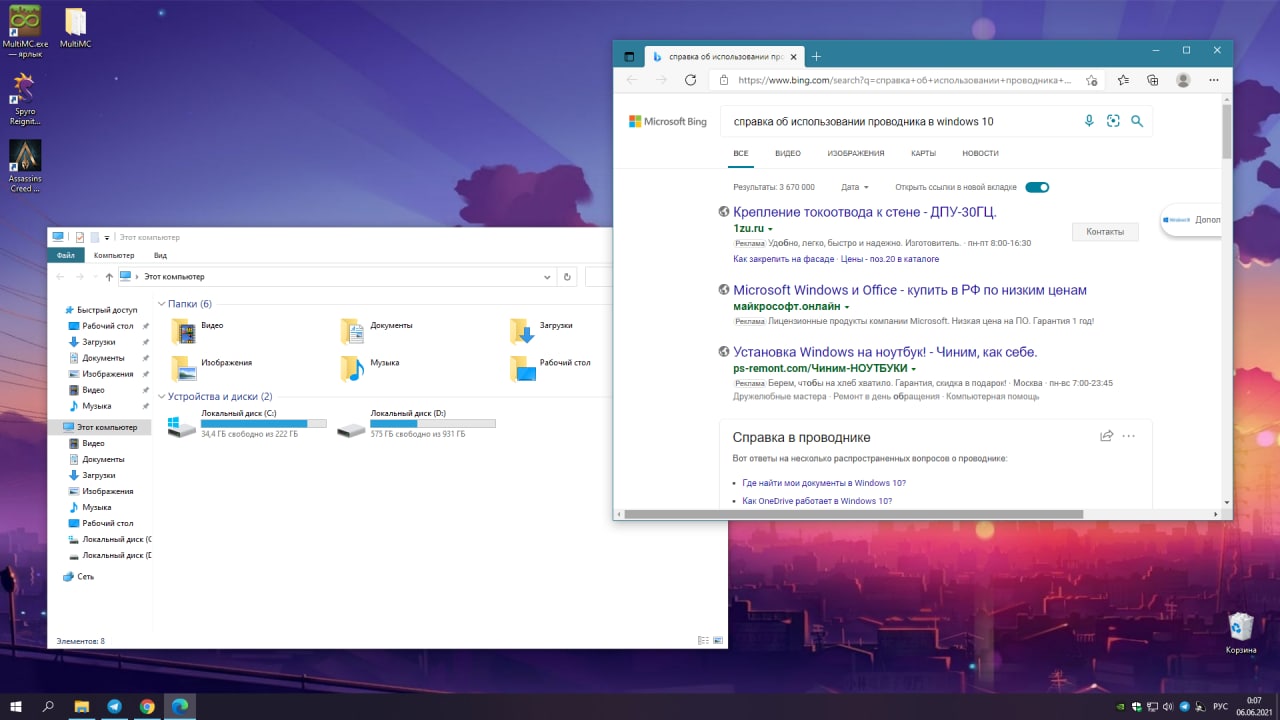Screen dimensions: 1280x720
Task: Expand майкрософт.онлайн ad URL dropdown arrow
Action: pyautogui.click(x=847, y=307)
